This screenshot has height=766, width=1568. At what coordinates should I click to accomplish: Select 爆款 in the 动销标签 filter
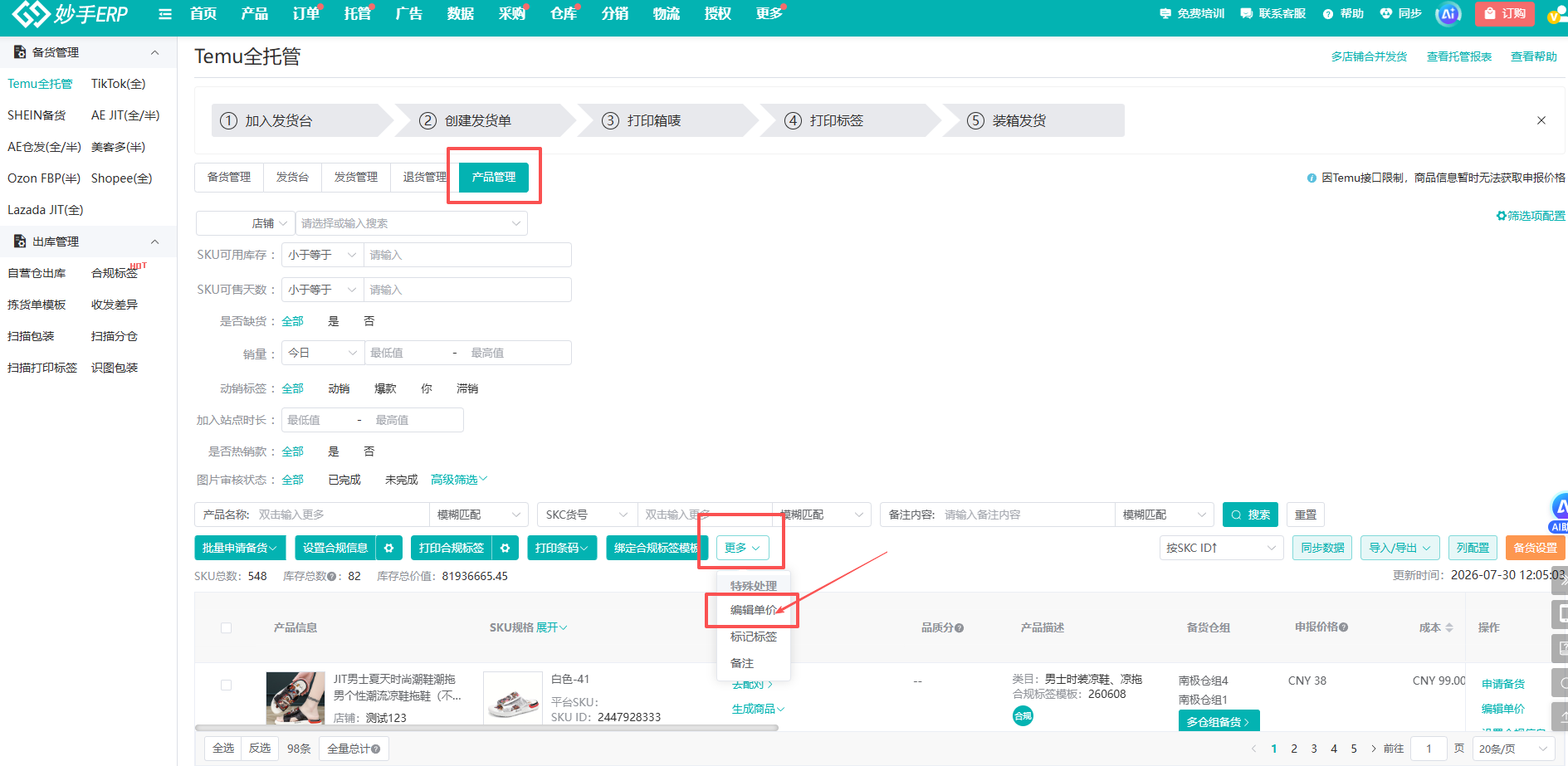[385, 388]
